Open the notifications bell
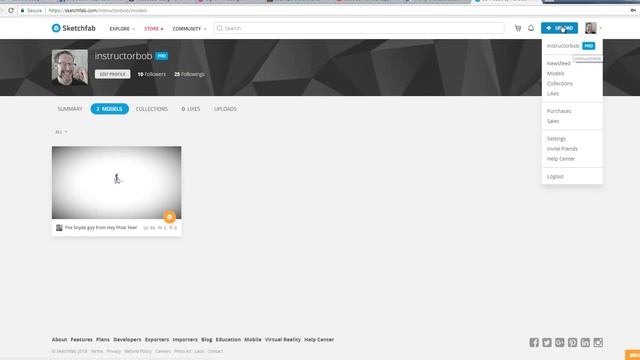This screenshot has height=360, width=640. tap(531, 28)
